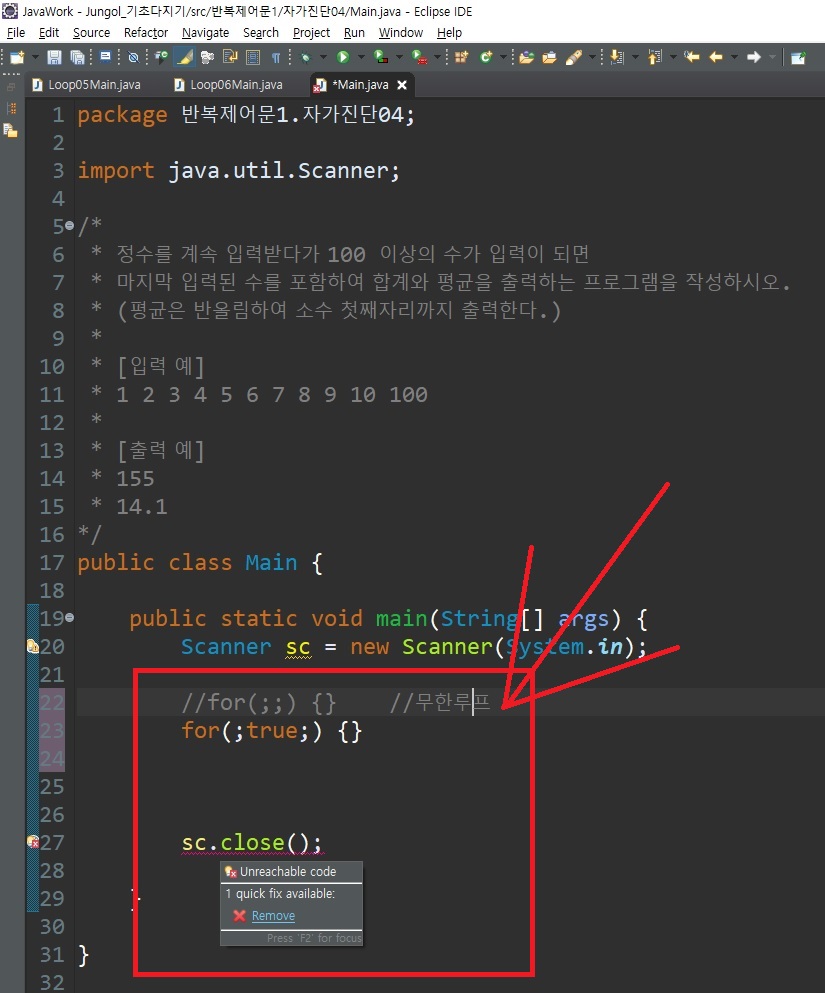Open the New wizard dropdown arrow
825x993 pixels.
click(x=35, y=58)
